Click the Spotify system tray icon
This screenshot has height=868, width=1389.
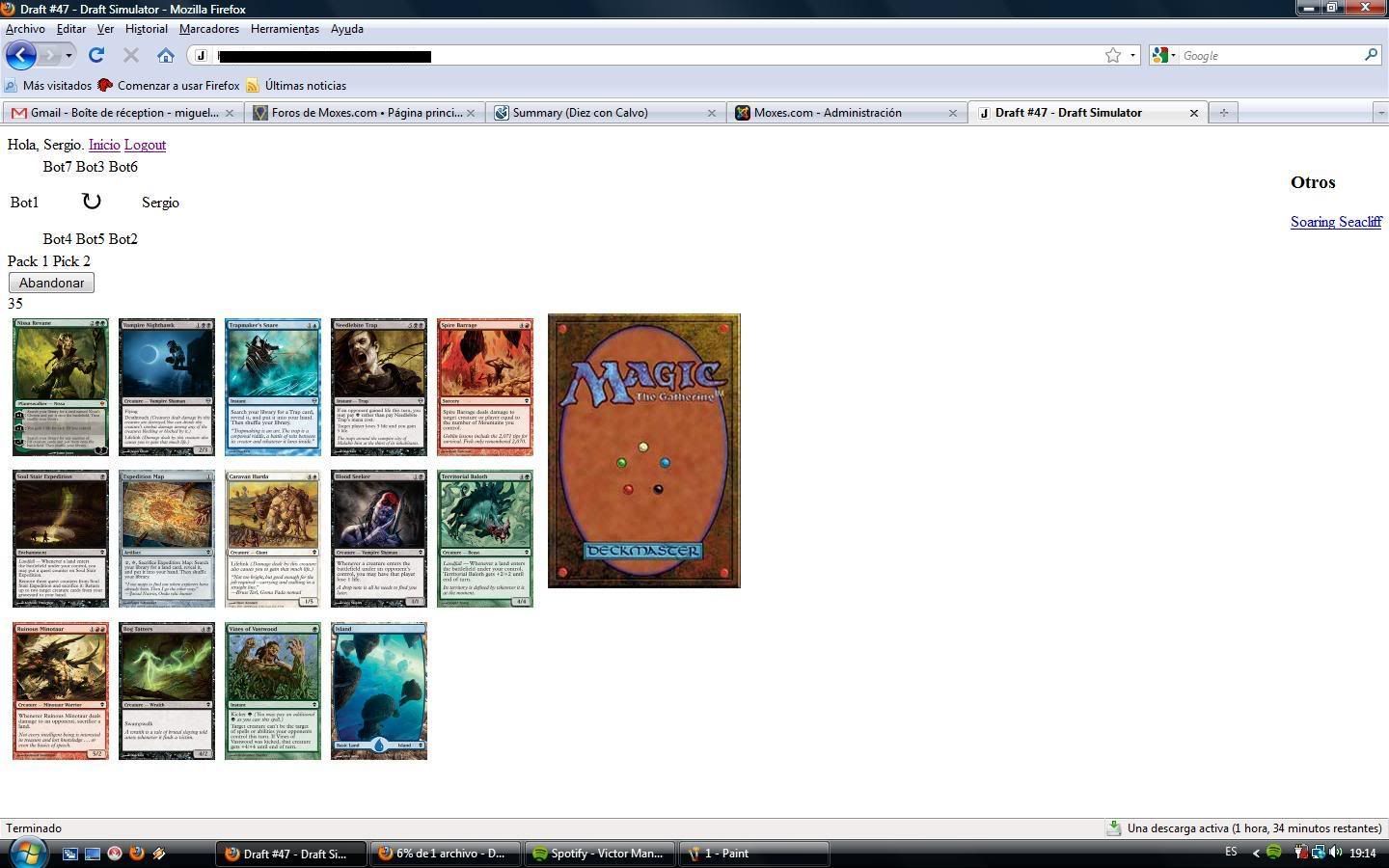coord(1274,853)
